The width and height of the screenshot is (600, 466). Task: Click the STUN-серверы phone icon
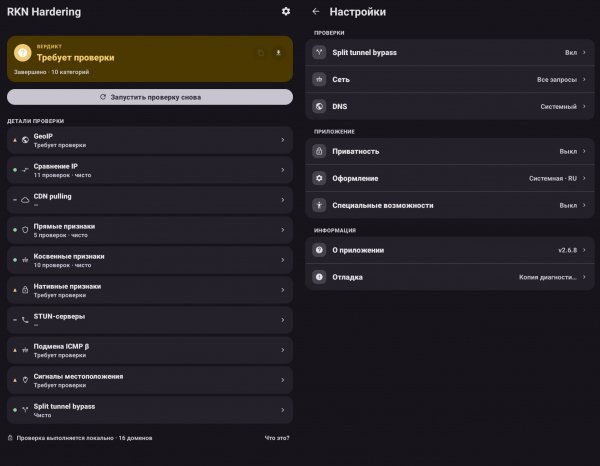coord(25,320)
